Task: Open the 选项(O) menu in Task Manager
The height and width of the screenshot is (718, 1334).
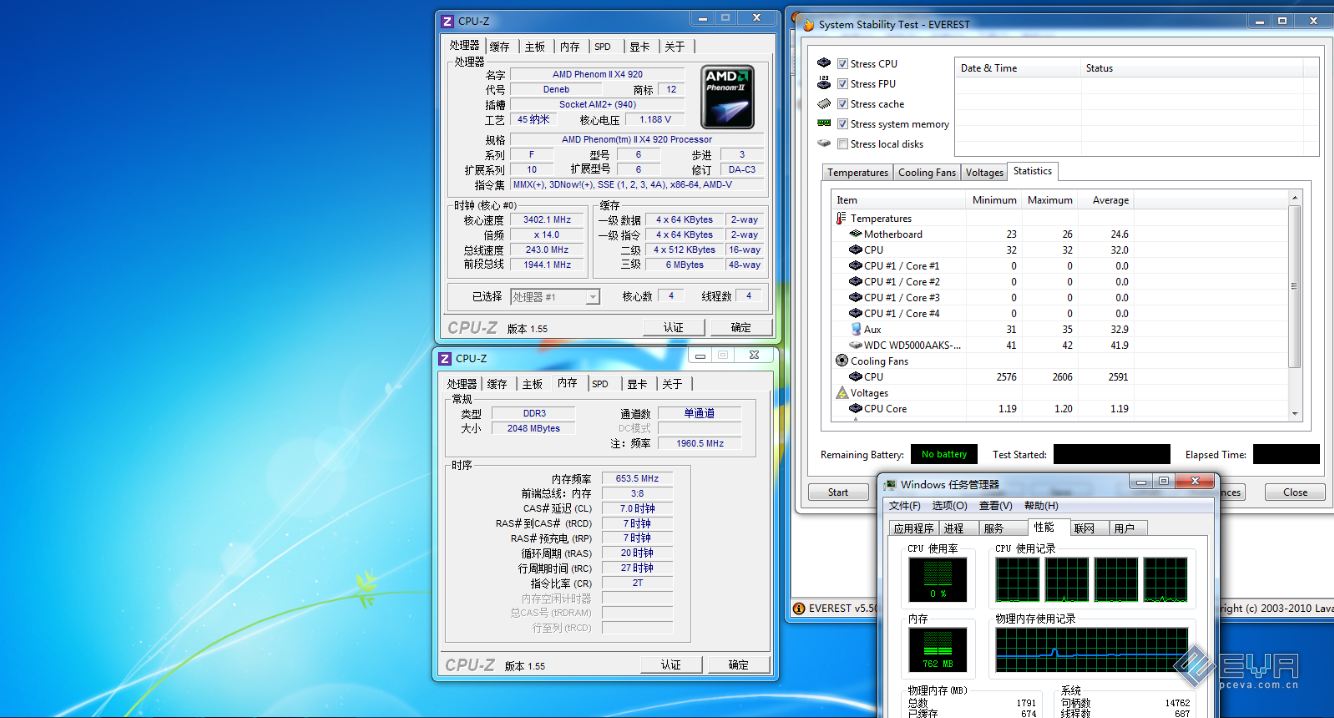Action: 950,506
